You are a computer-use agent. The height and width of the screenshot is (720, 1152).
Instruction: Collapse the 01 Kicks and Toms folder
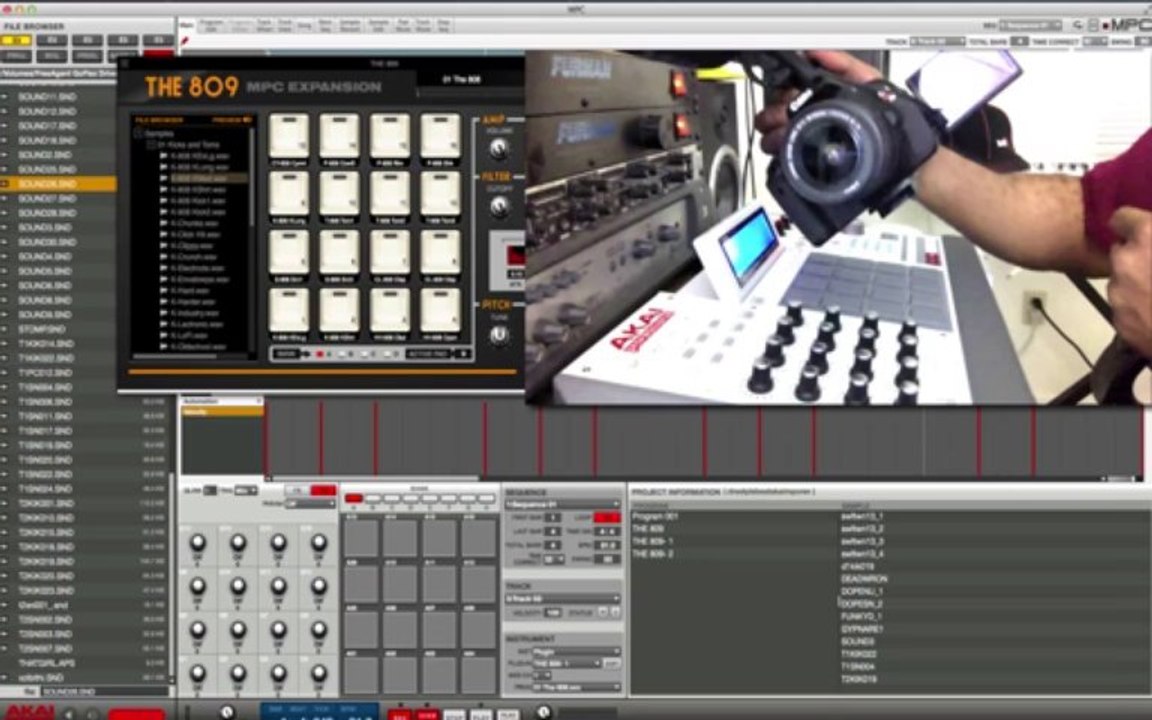pyautogui.click(x=151, y=145)
